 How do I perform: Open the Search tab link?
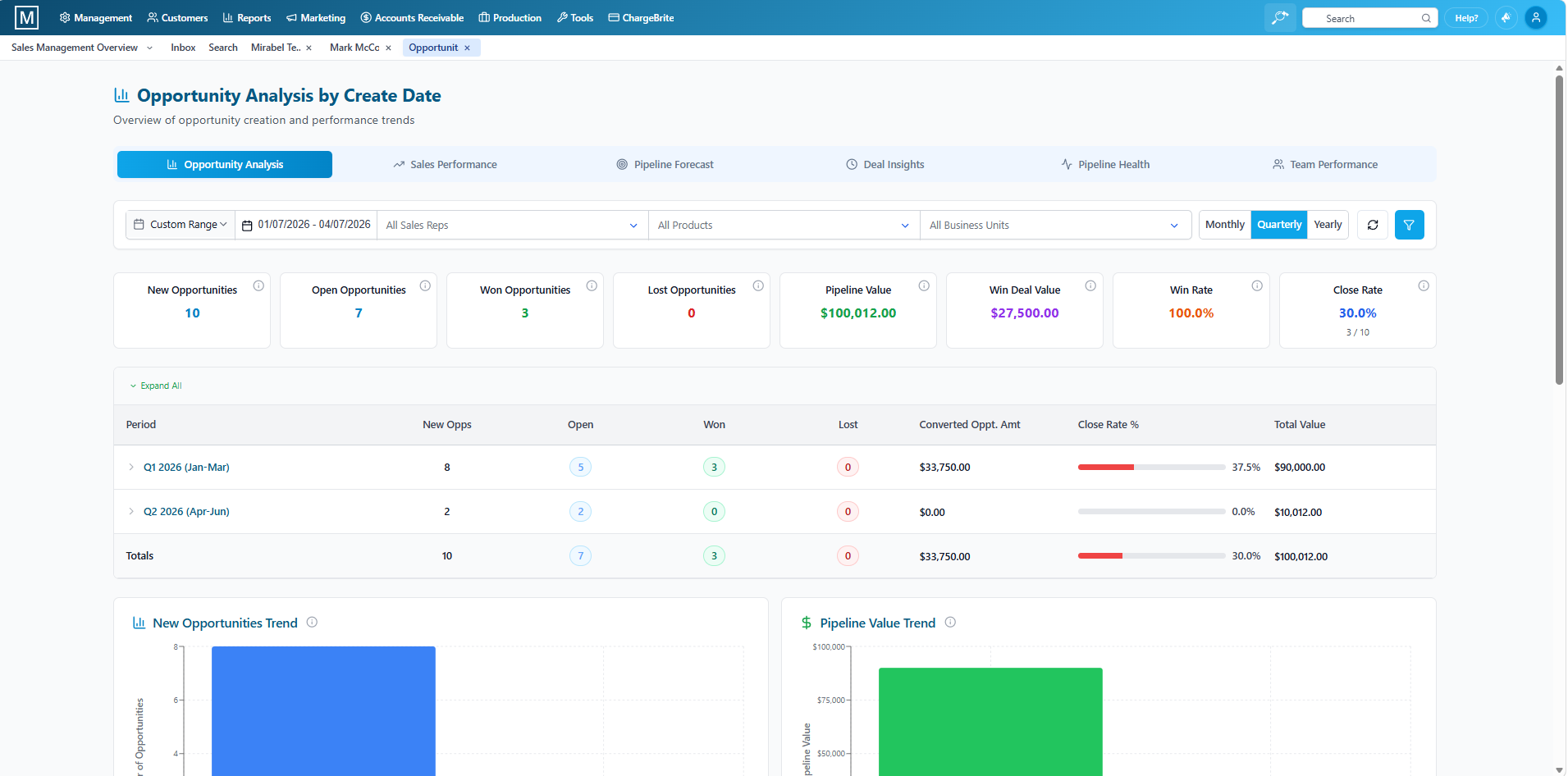pyautogui.click(x=223, y=48)
